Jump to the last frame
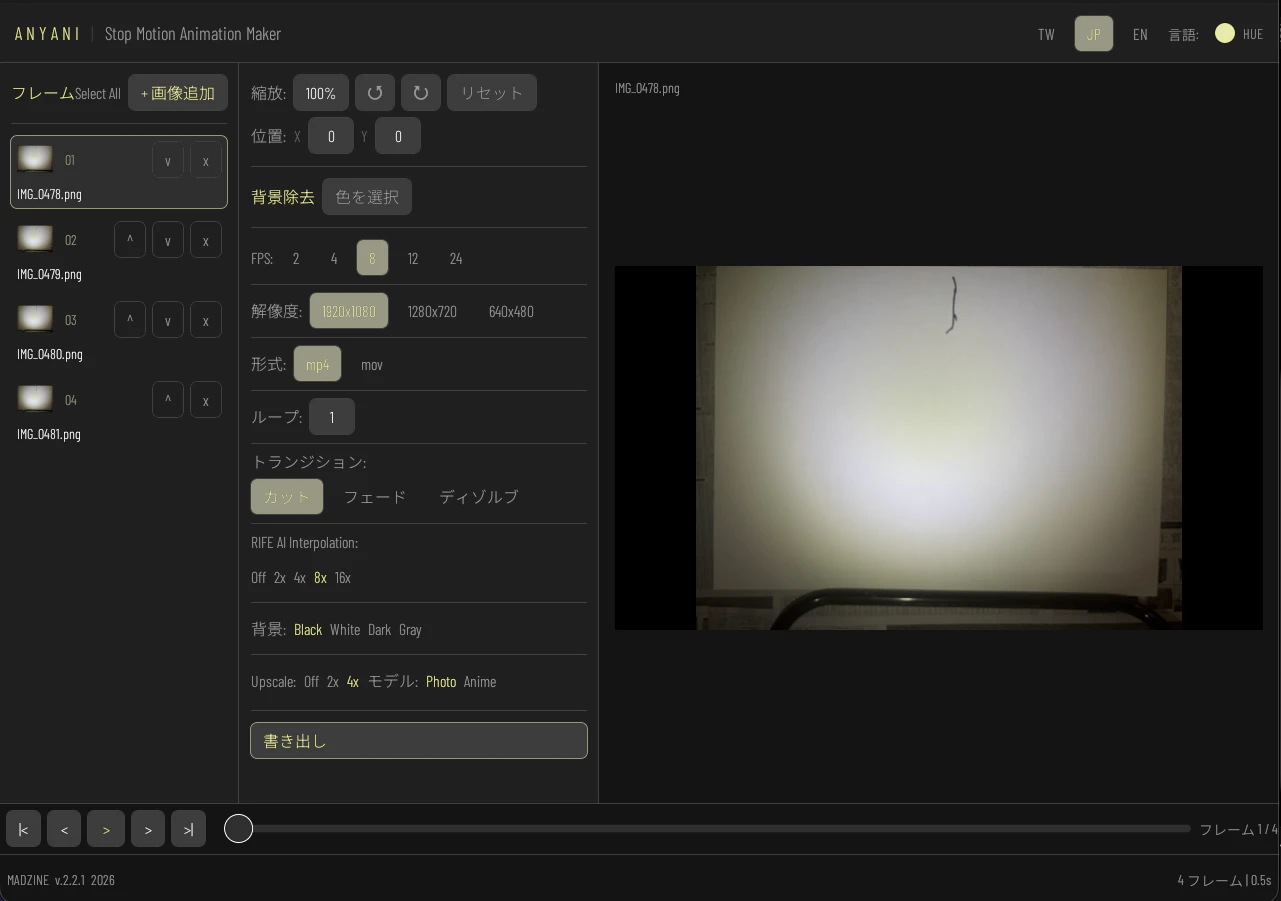Viewport: 1281px width, 901px height. (x=188, y=829)
